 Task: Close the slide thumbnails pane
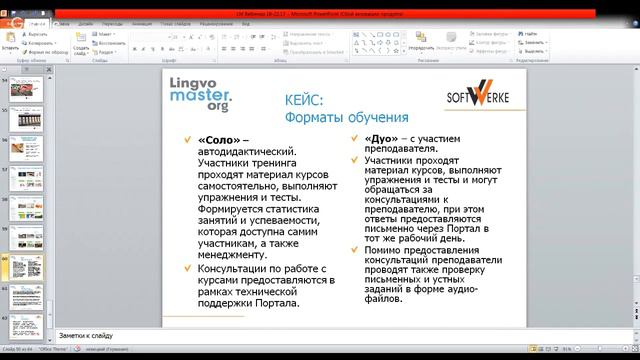(x=49, y=70)
